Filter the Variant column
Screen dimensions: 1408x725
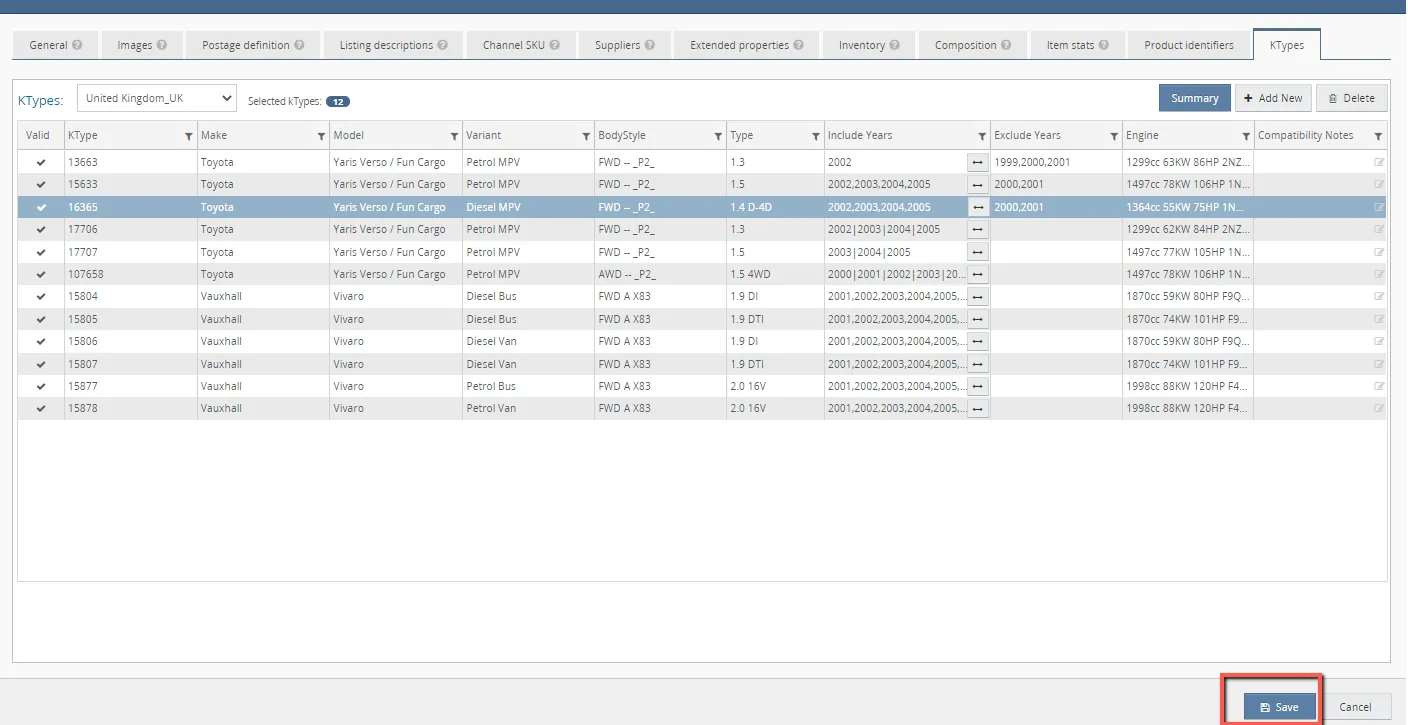(586, 136)
